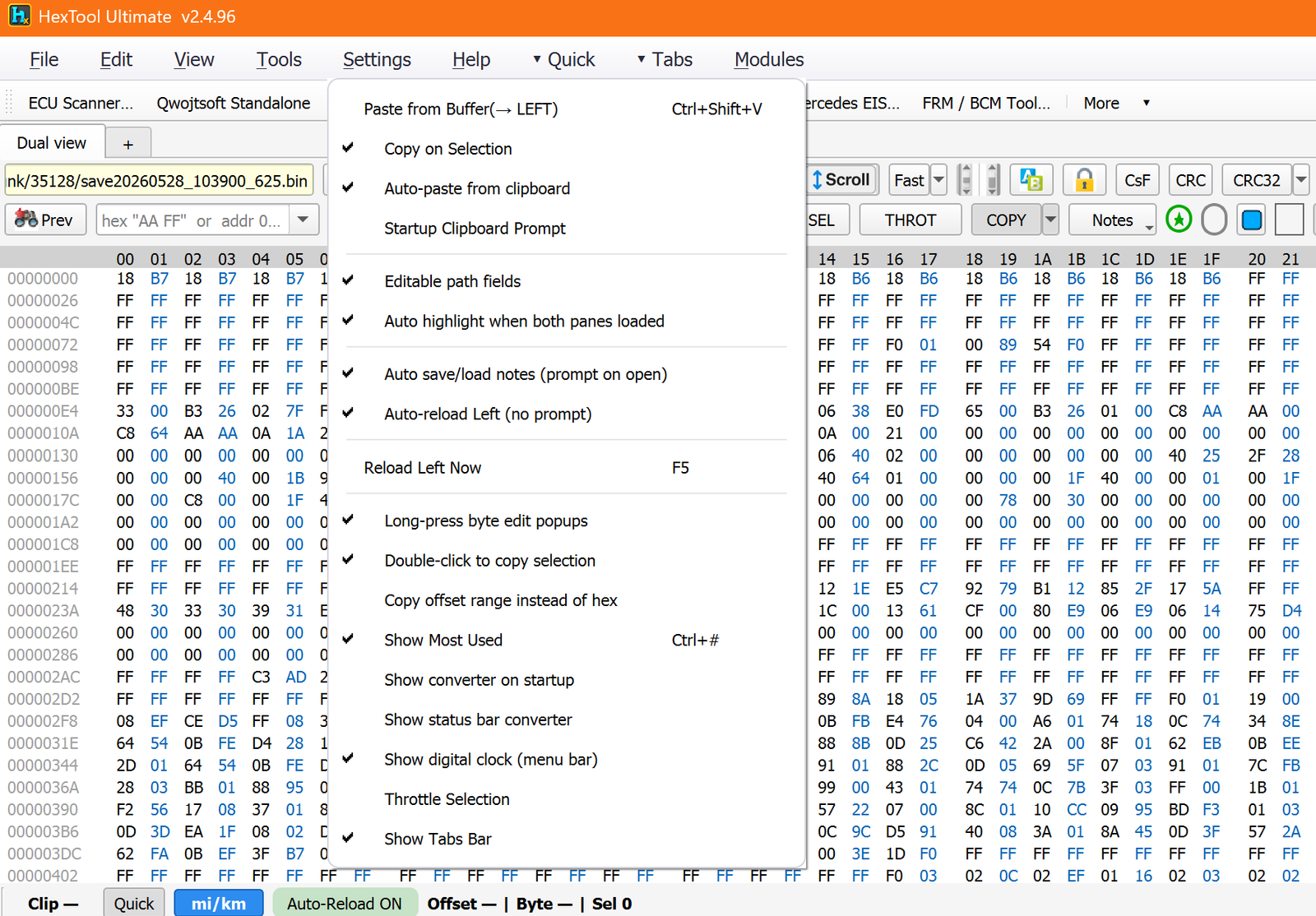Click the Prev button with motorcycle icon
Image resolution: width=1316 pixels, height=916 pixels.
(45, 220)
